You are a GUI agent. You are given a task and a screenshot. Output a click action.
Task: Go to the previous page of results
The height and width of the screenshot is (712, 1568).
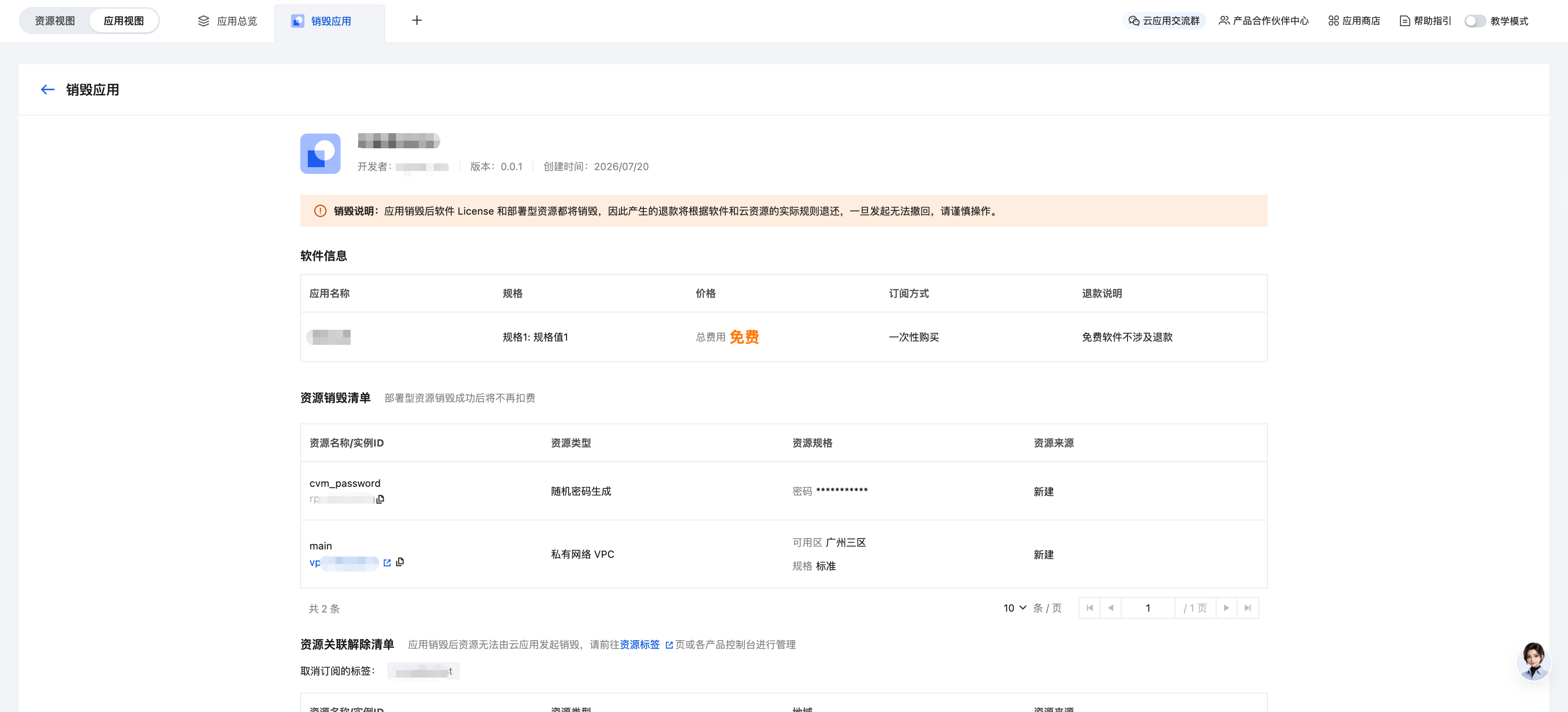tap(1111, 608)
